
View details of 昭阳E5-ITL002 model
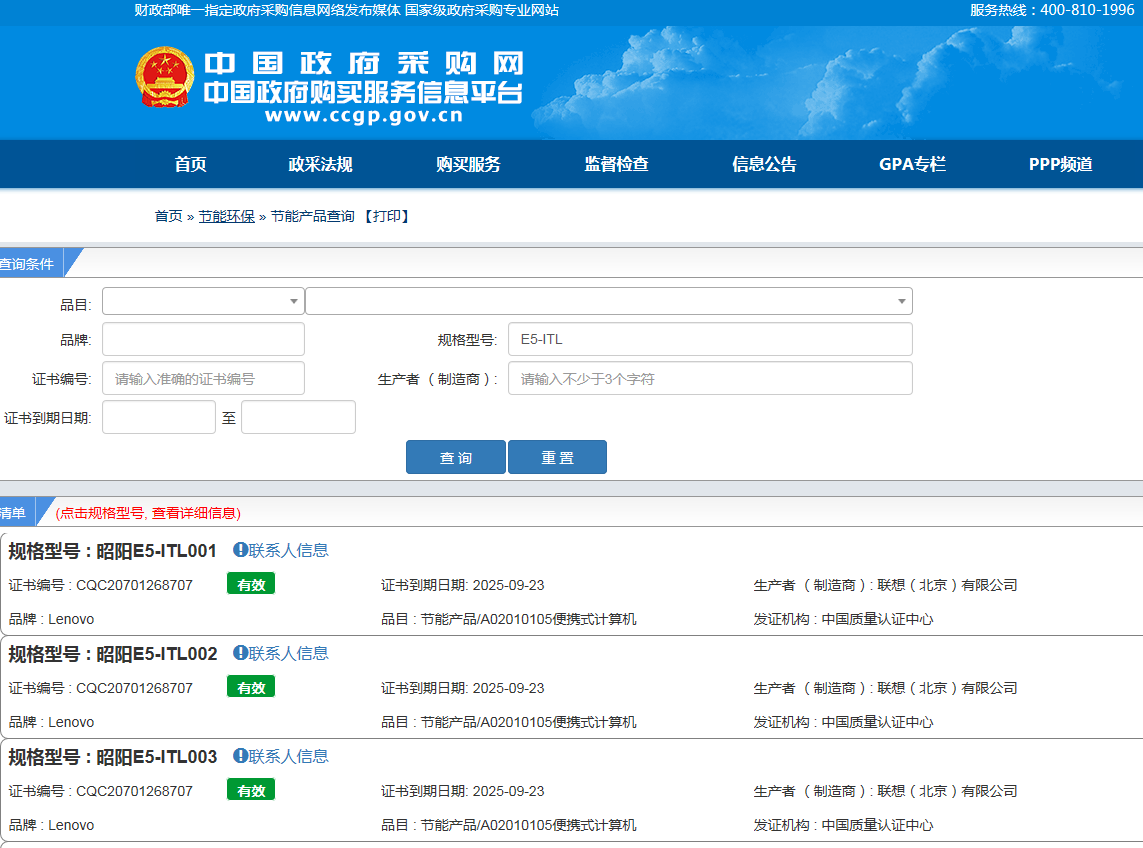coord(157,654)
